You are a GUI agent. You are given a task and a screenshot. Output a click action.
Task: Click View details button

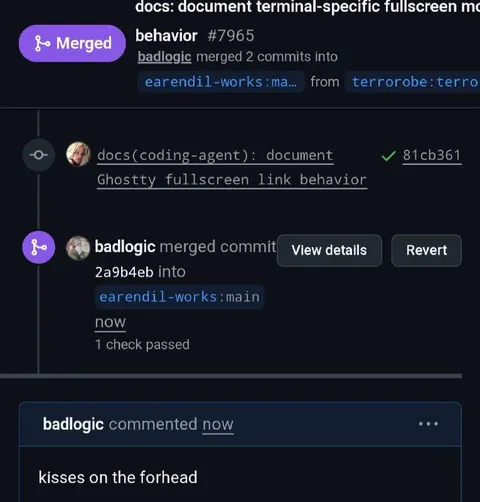coord(329,250)
